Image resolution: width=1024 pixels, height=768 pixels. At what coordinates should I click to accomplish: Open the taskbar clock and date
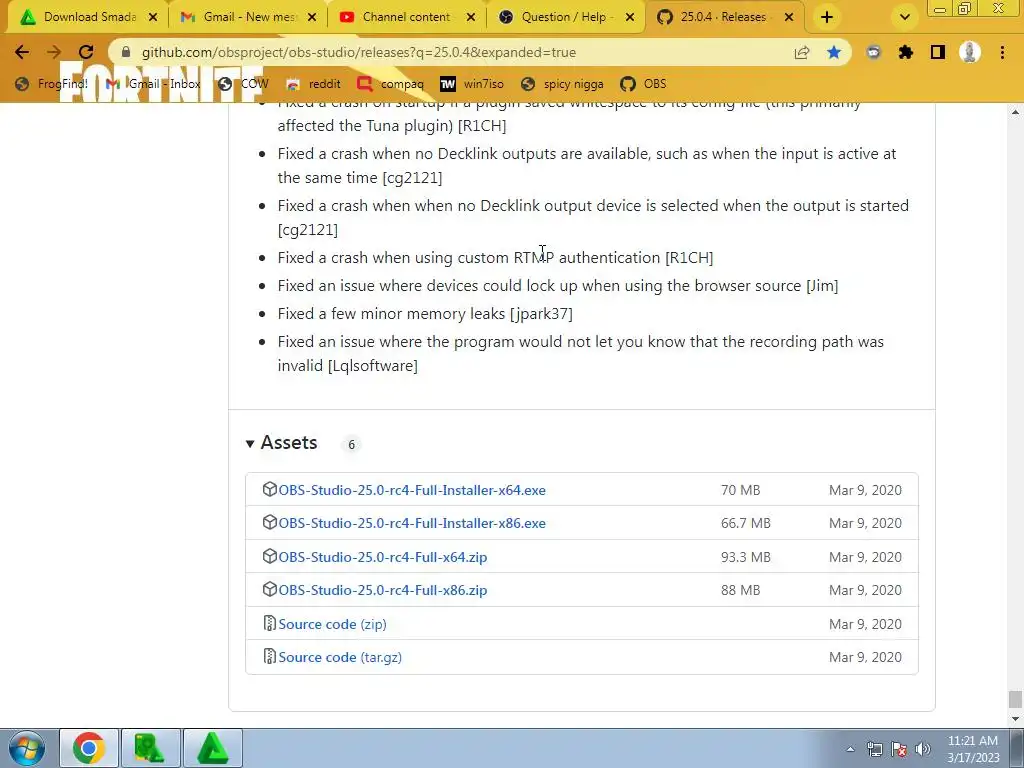click(x=973, y=749)
